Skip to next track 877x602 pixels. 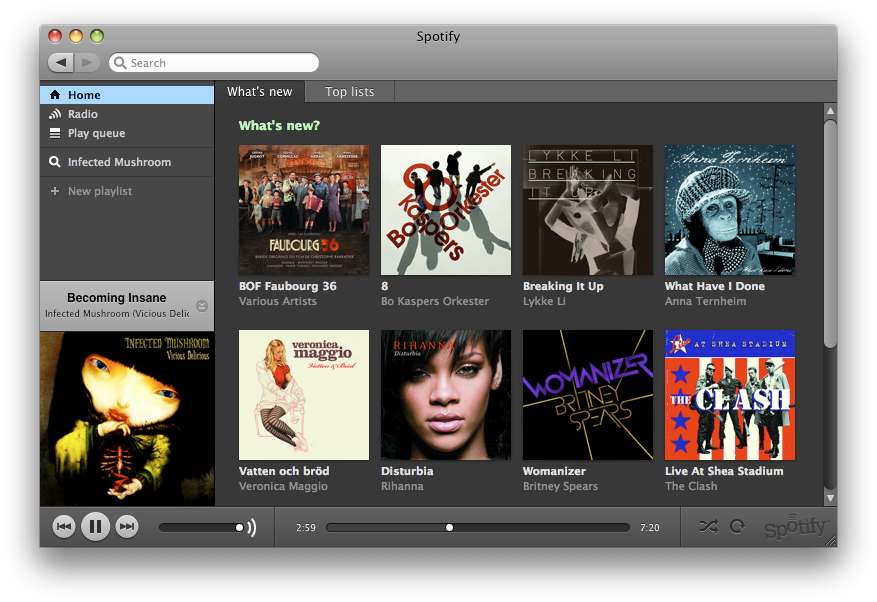coord(127,526)
